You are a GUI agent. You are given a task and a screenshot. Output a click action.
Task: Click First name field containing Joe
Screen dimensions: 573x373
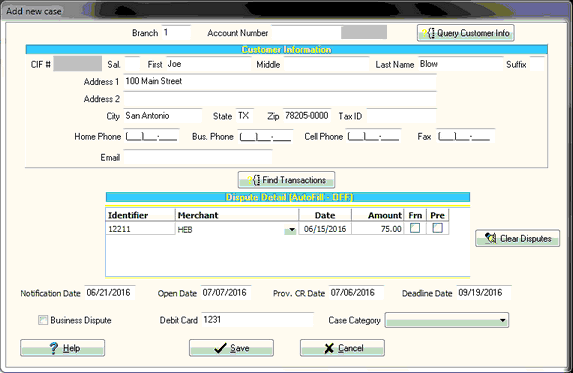point(209,64)
